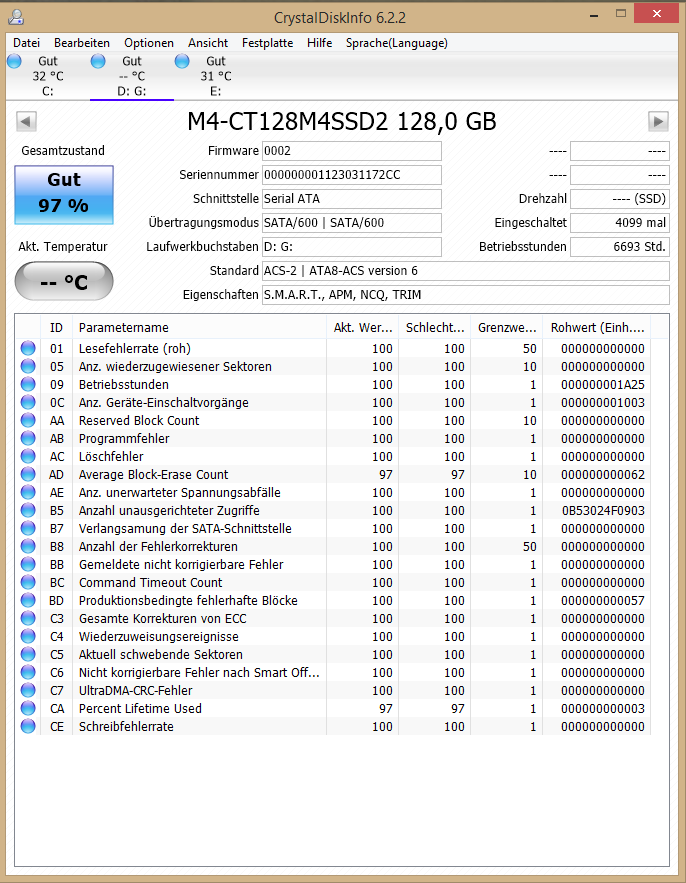This screenshot has height=883, width=686.
Task: Click the Grenzwe... column header
Action: tap(506, 328)
